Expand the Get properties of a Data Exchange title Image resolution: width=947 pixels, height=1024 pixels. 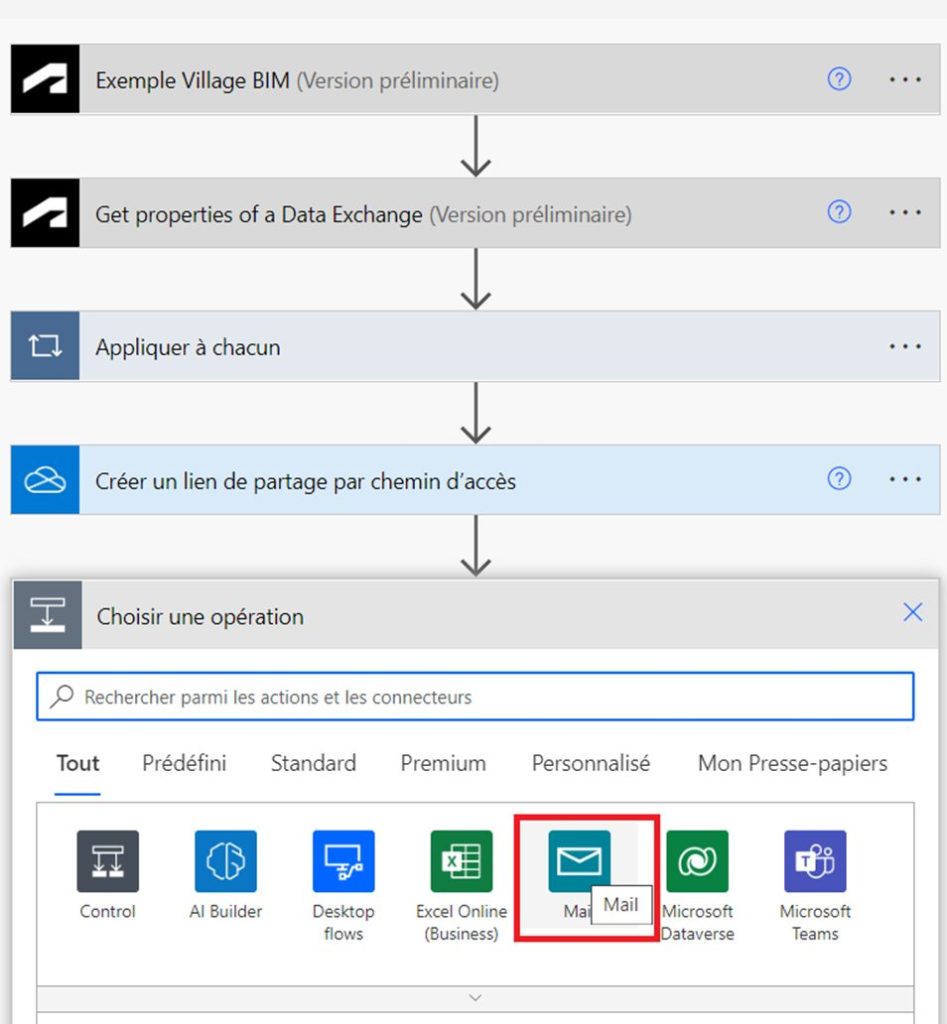coord(363,214)
